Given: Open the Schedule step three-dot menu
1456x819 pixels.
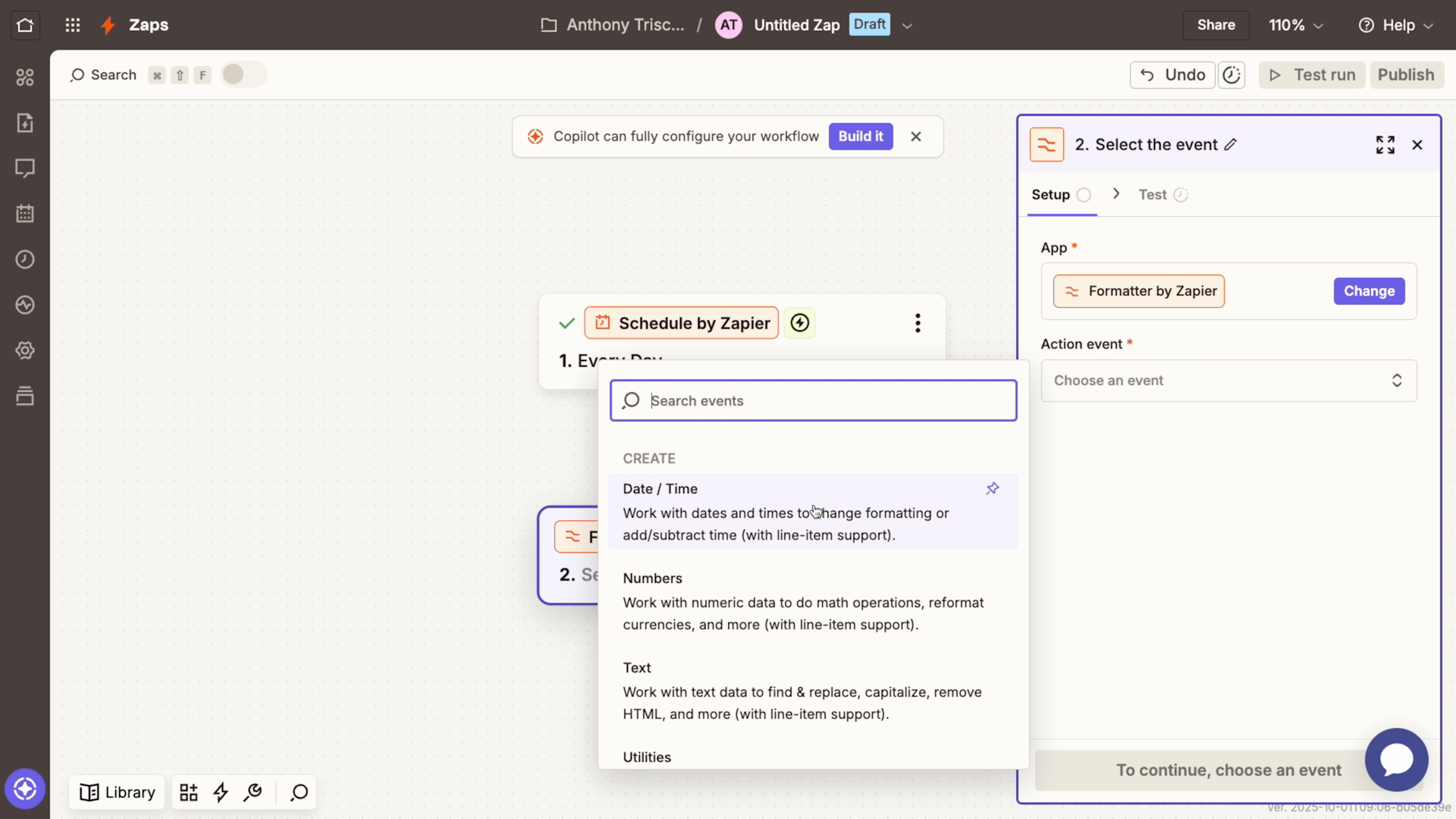Looking at the screenshot, I should 918,323.
